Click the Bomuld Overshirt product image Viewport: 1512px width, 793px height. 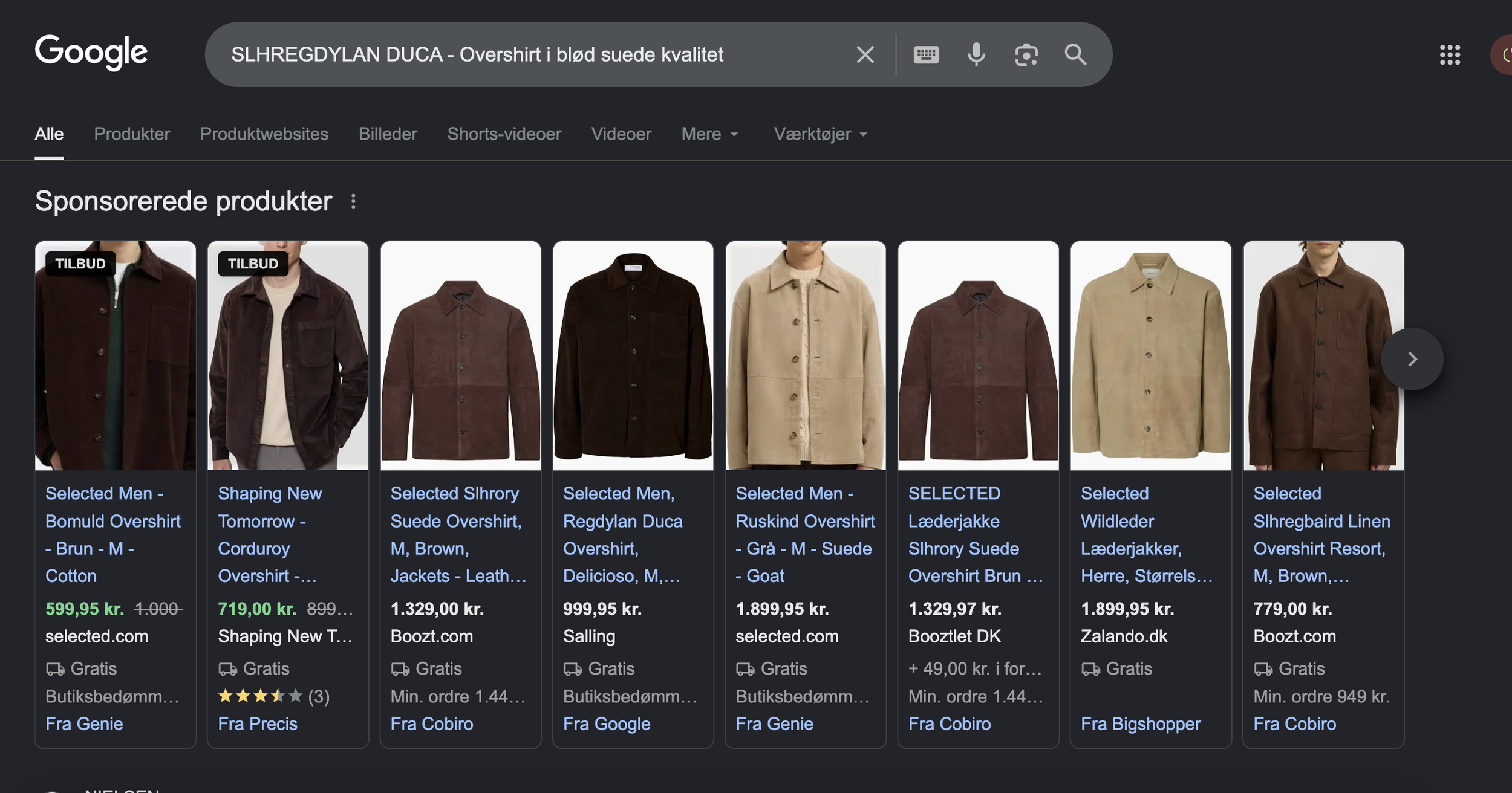click(116, 356)
